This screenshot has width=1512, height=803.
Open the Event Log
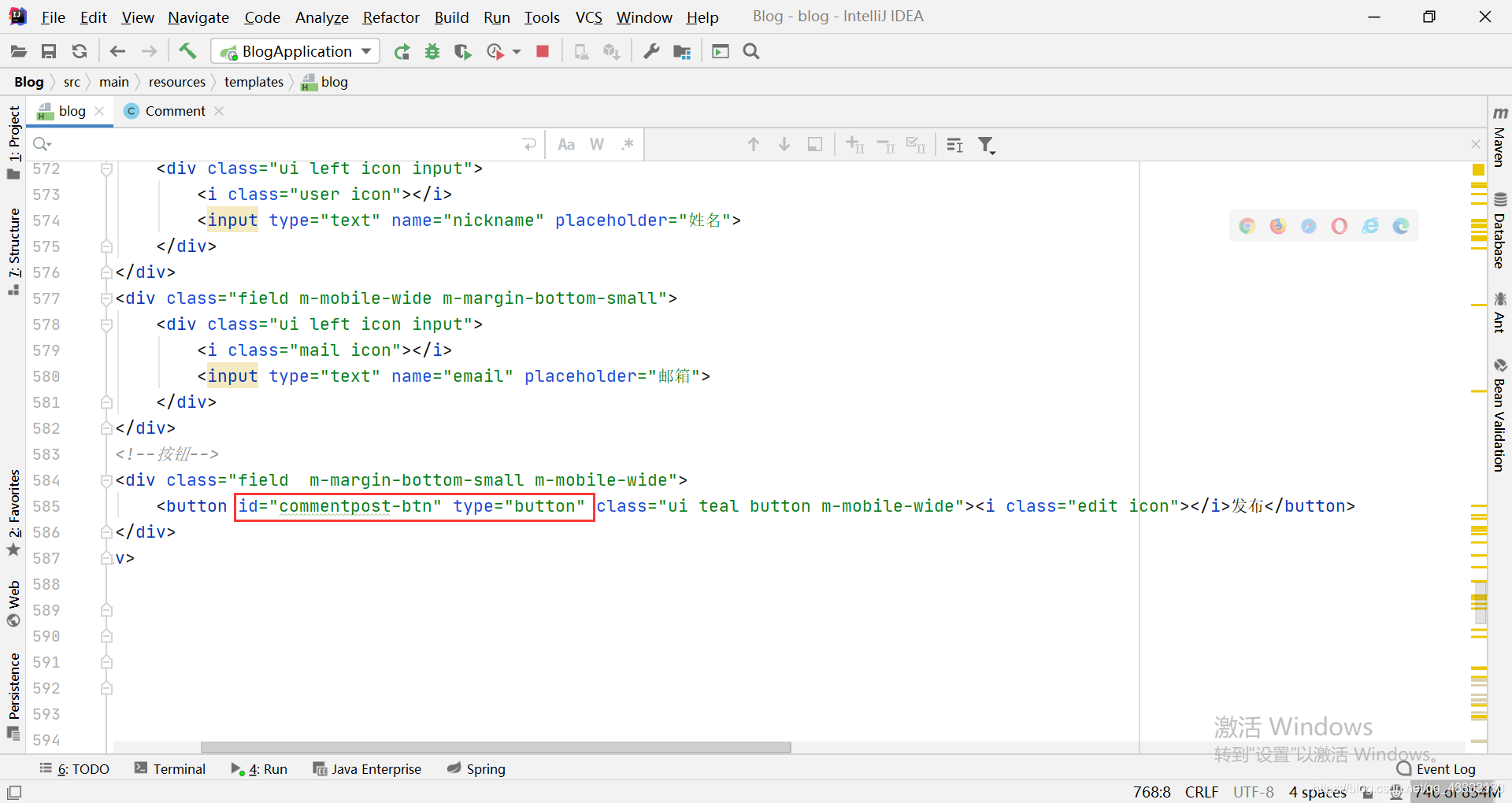coord(1436,769)
